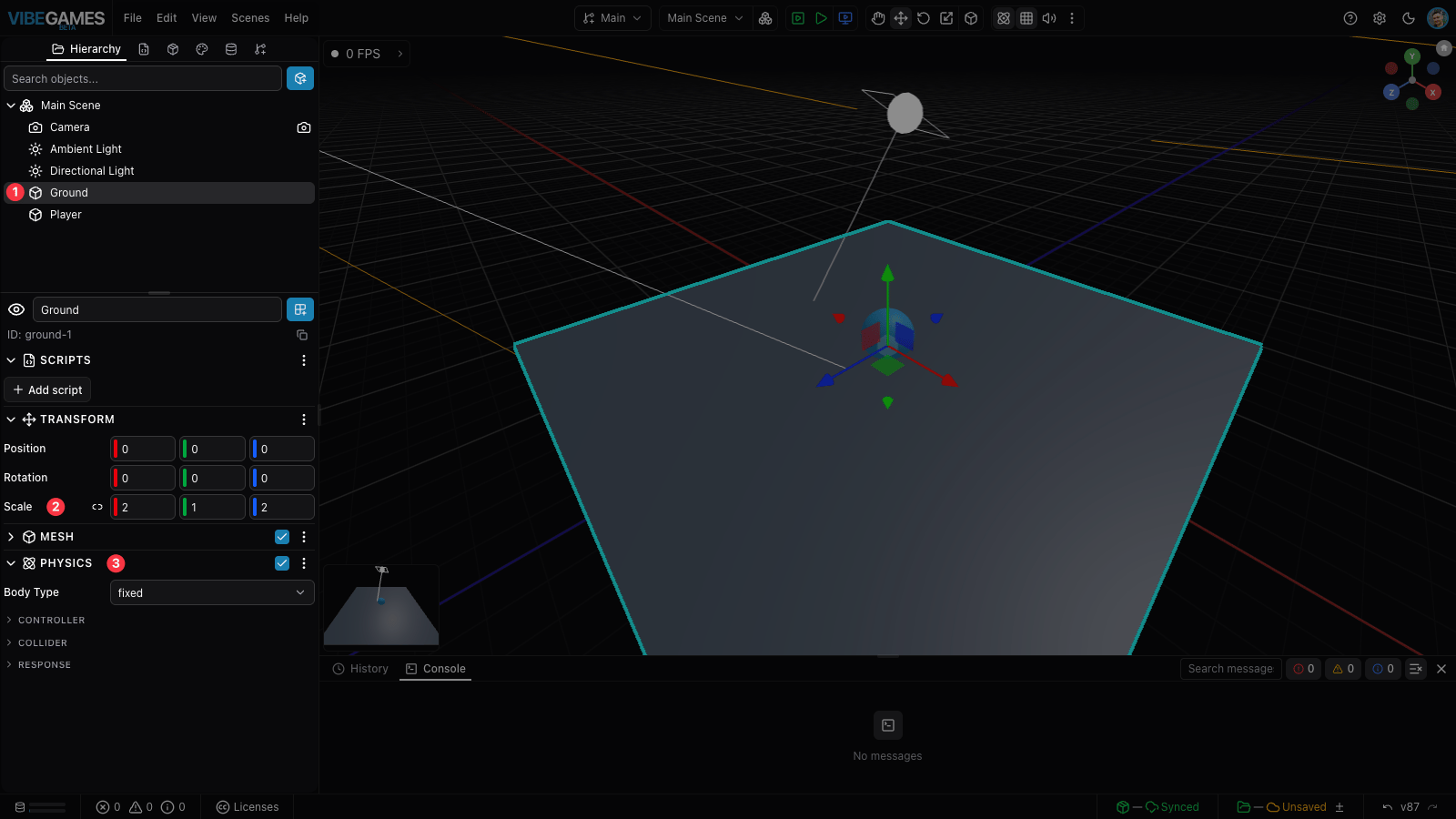Open SCRIPTS section three-dot menu
1456x819 pixels.
point(304,360)
